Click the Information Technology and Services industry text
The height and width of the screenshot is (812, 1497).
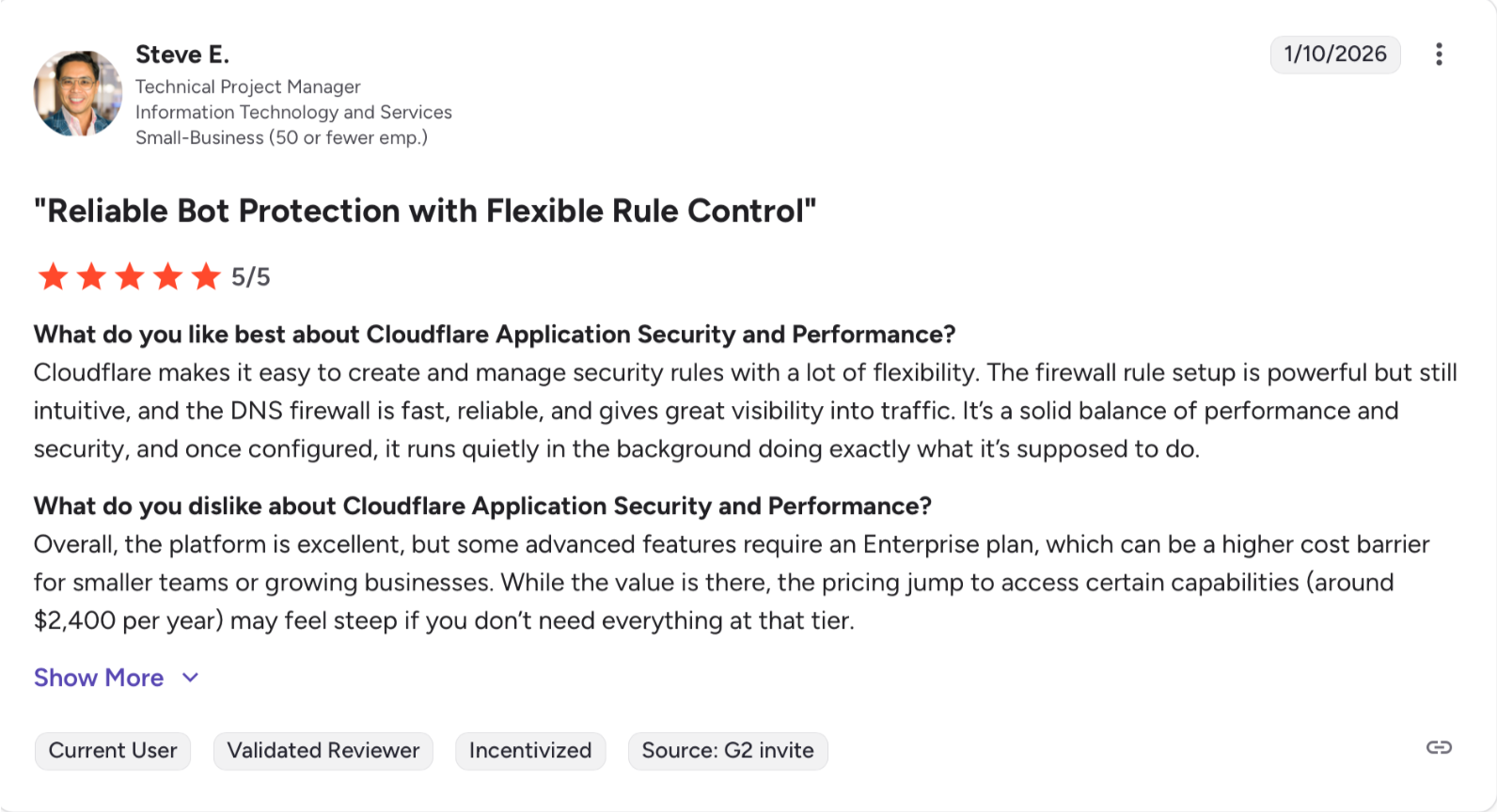click(293, 112)
